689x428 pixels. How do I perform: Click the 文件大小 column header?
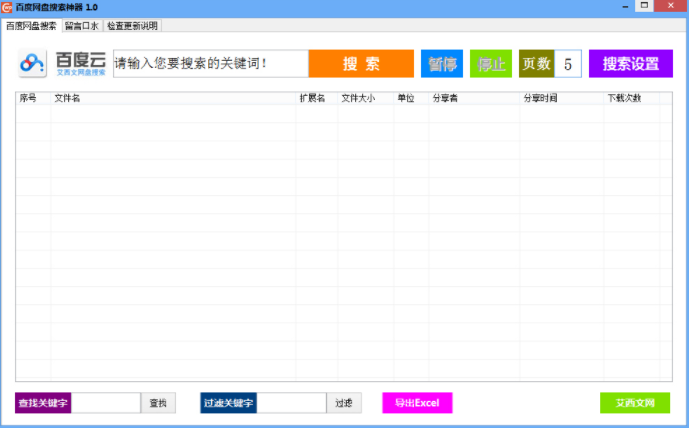[x=357, y=98]
